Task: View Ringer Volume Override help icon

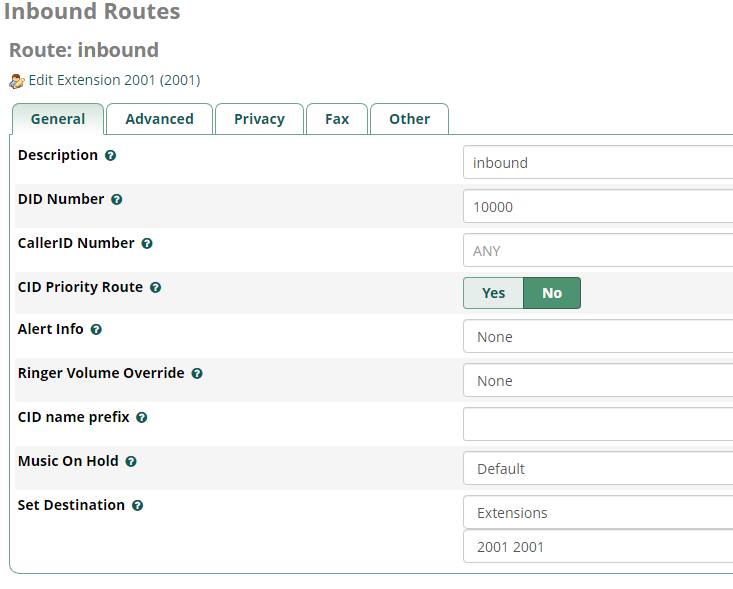Action: click(x=197, y=374)
